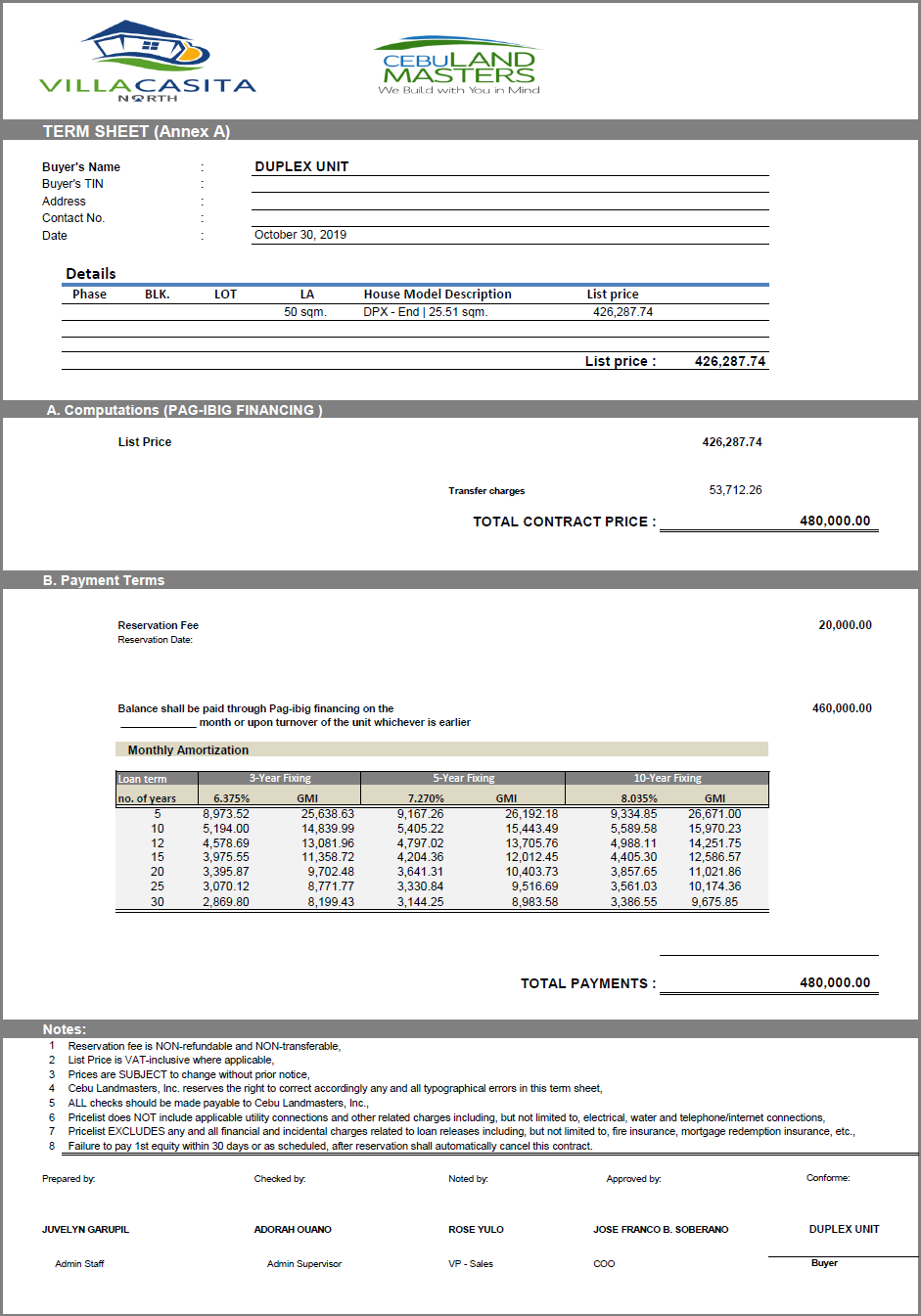
Task: Click the empty Contact No. line
Action: (x=510, y=218)
